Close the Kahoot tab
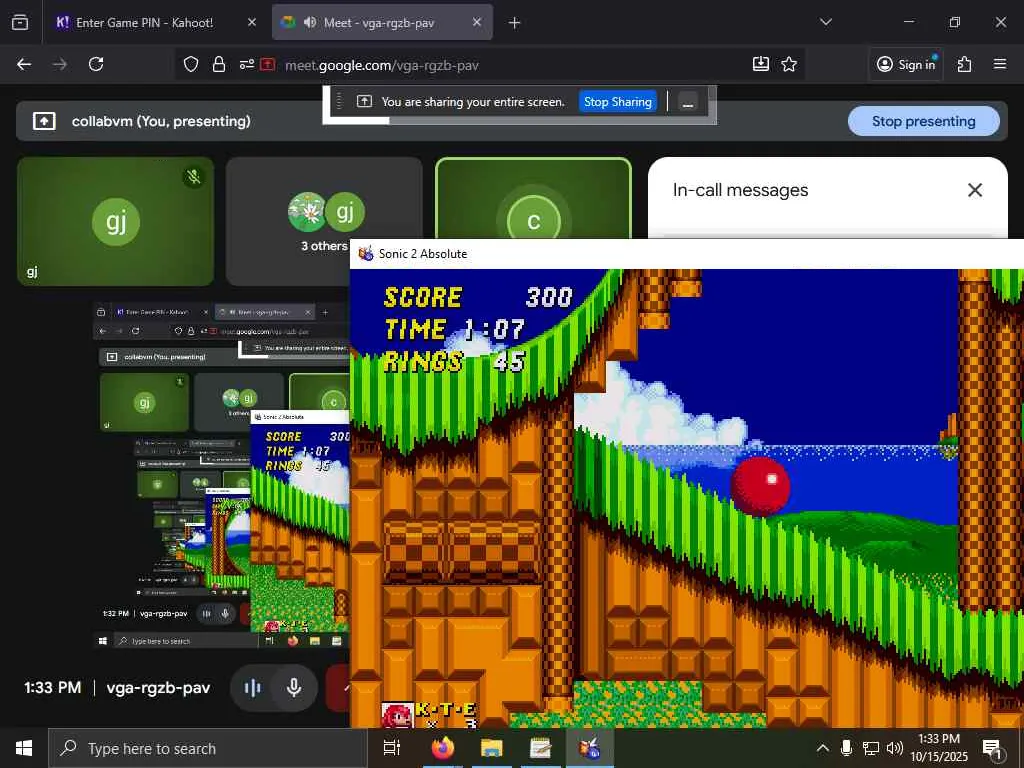The image size is (1024, 768). tap(251, 22)
